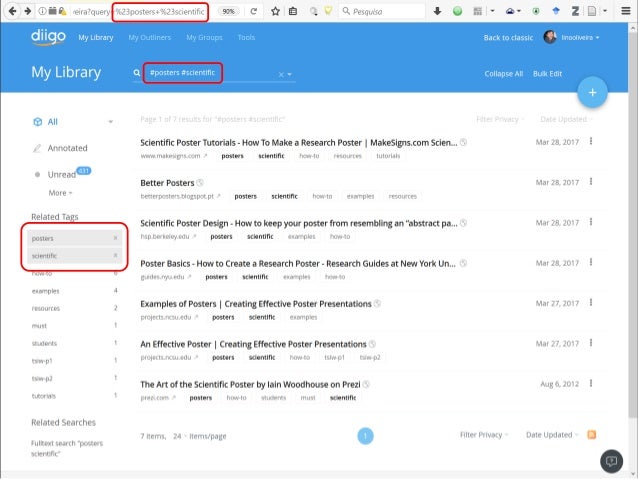638x479 pixels.
Task: Click the browser address URL field
Action: click(x=138, y=11)
